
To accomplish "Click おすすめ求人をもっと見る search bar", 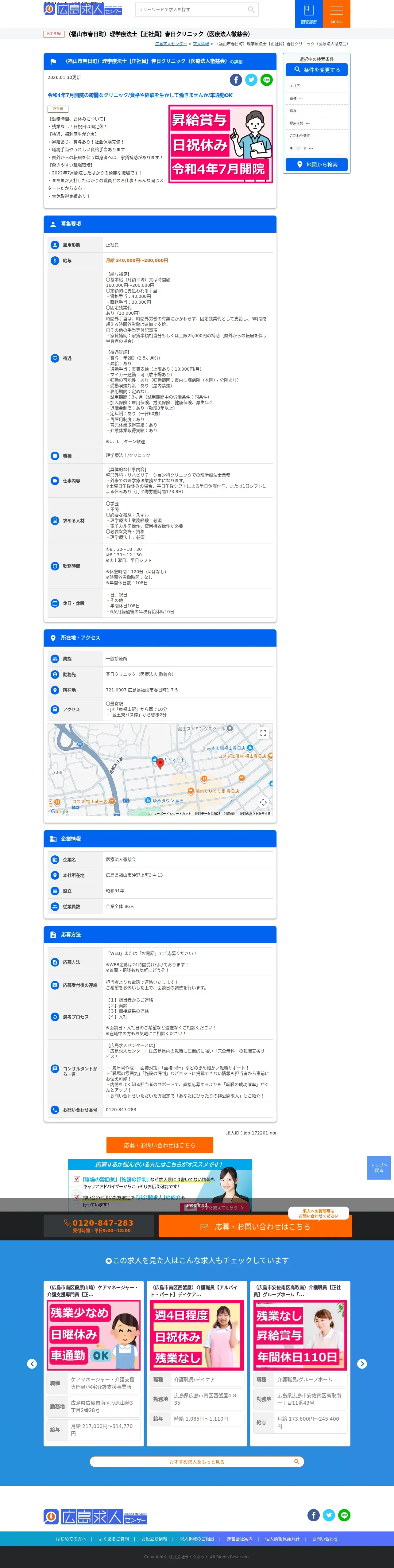I will pyautogui.click(x=197, y=1461).
